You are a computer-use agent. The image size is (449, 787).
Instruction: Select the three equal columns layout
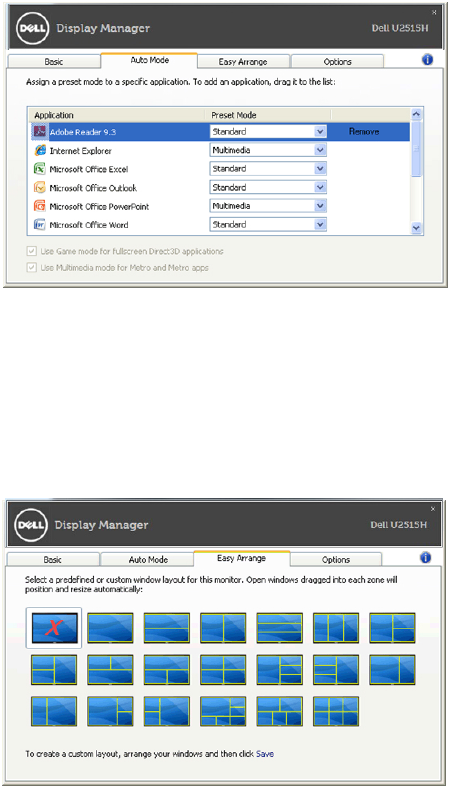336,628
